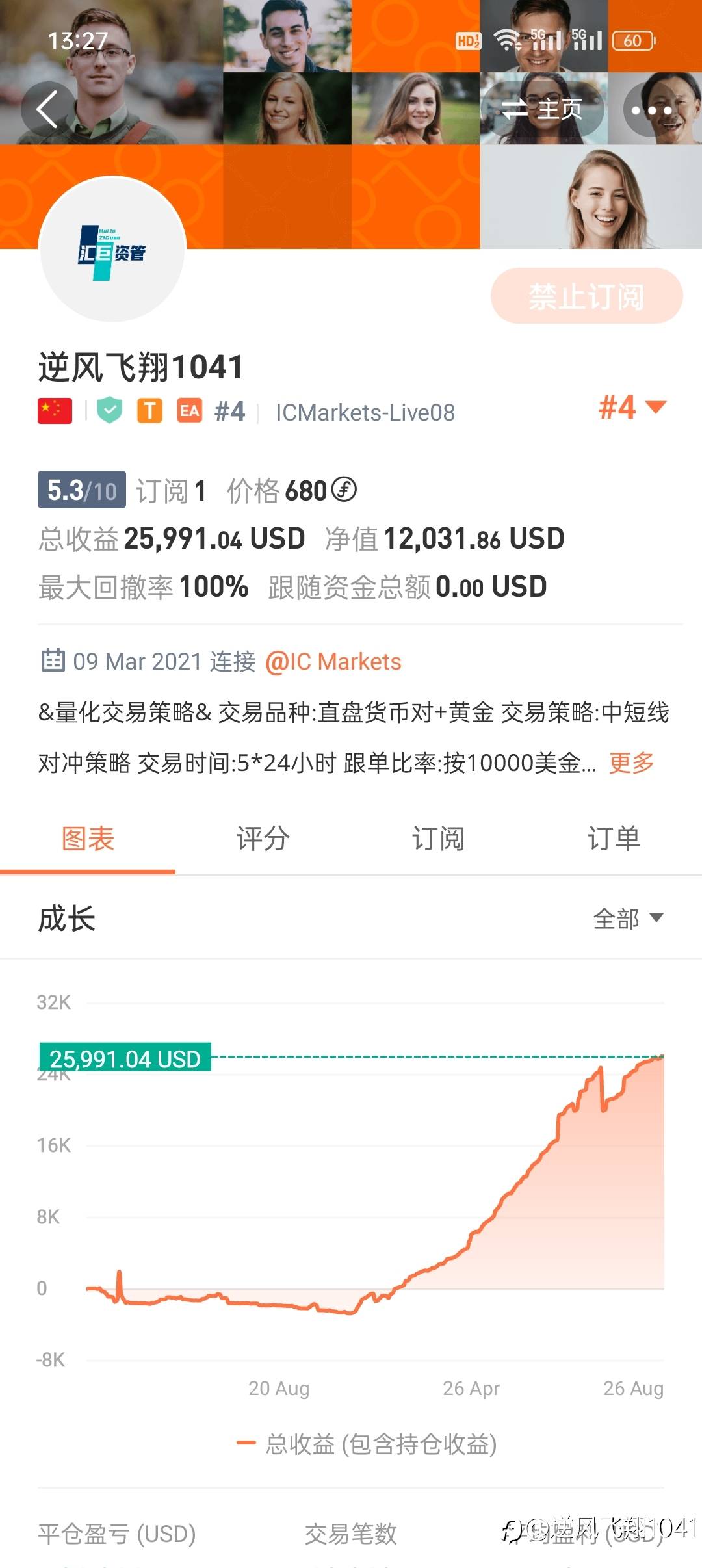Open the 全部 time range dropdown
This screenshot has width=702, height=1568.
[x=628, y=919]
